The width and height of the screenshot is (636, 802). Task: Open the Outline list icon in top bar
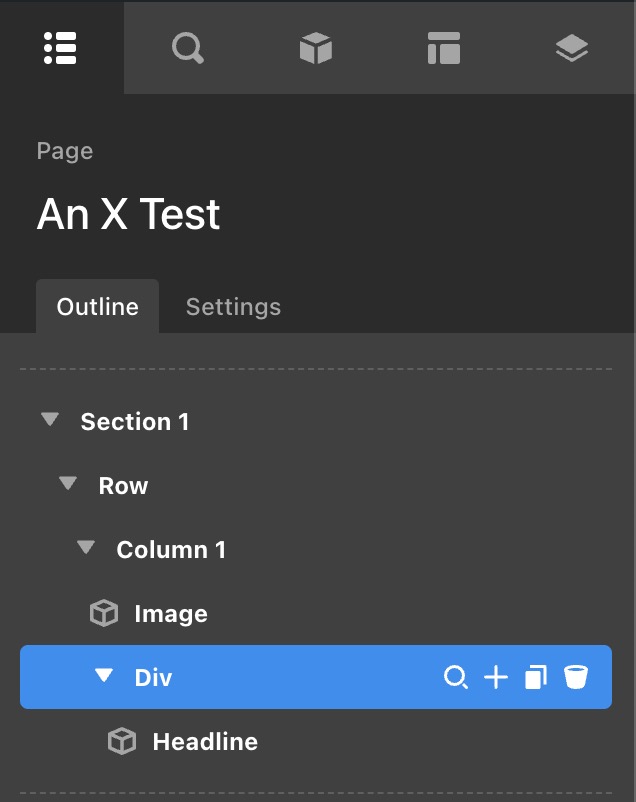[61, 48]
